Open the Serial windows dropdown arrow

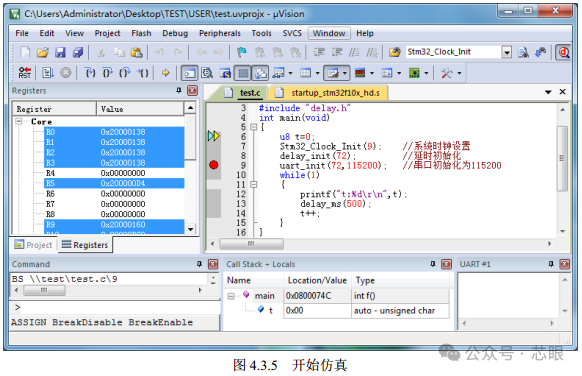[x=345, y=73]
